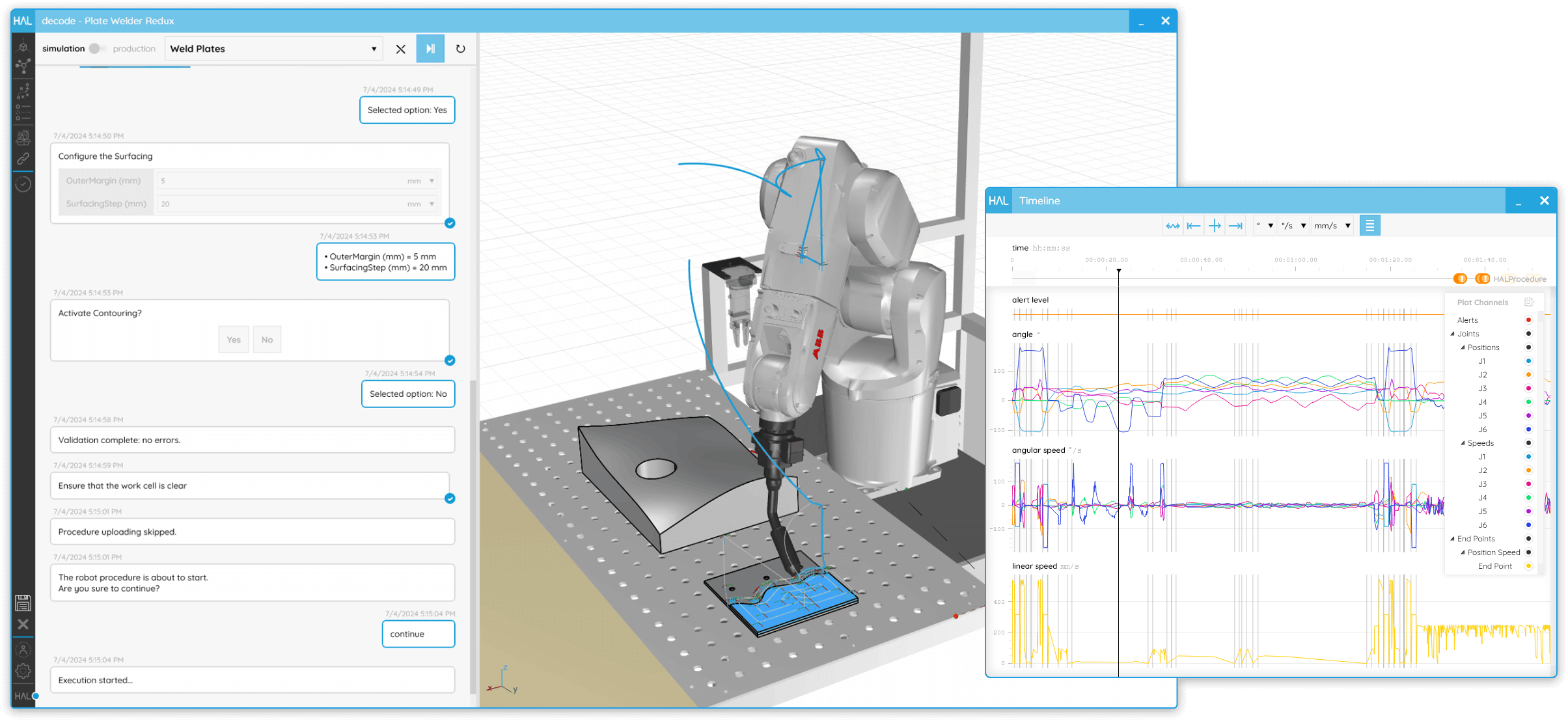The height and width of the screenshot is (721, 1568).
Task: Open the mm/s linear speed unit dropdown
Action: (x=1332, y=226)
